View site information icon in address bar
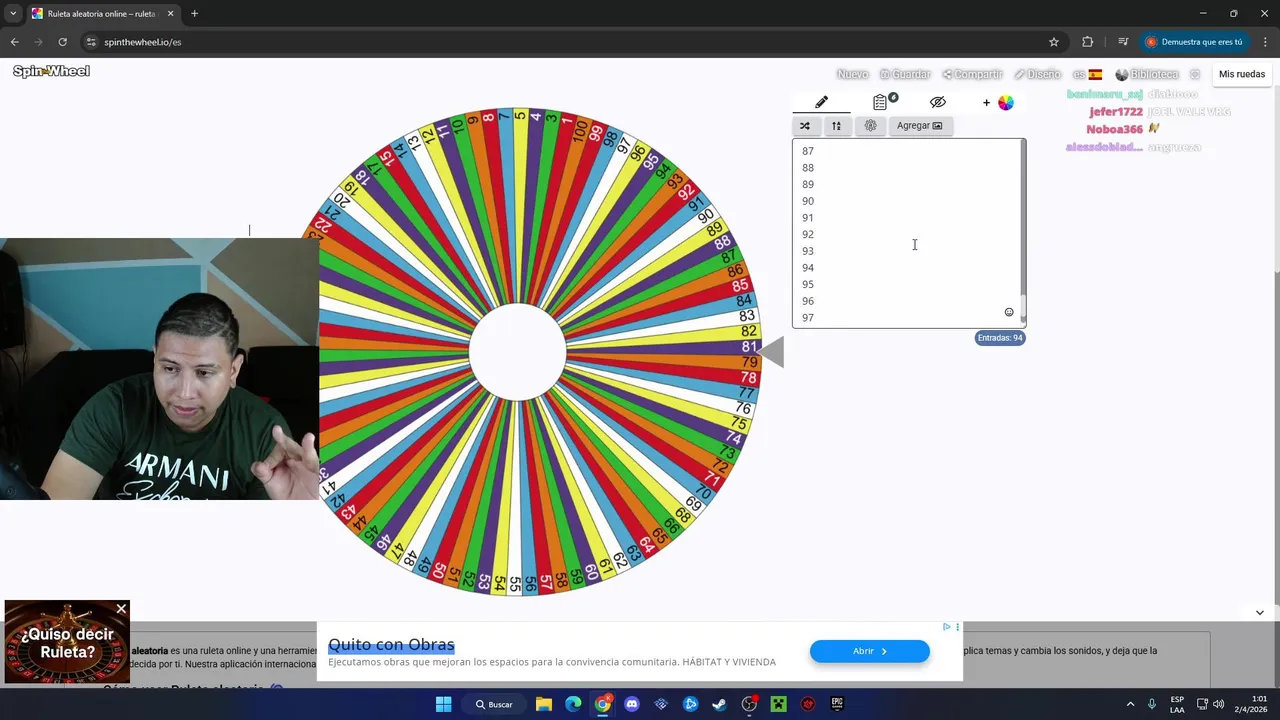 [90, 42]
